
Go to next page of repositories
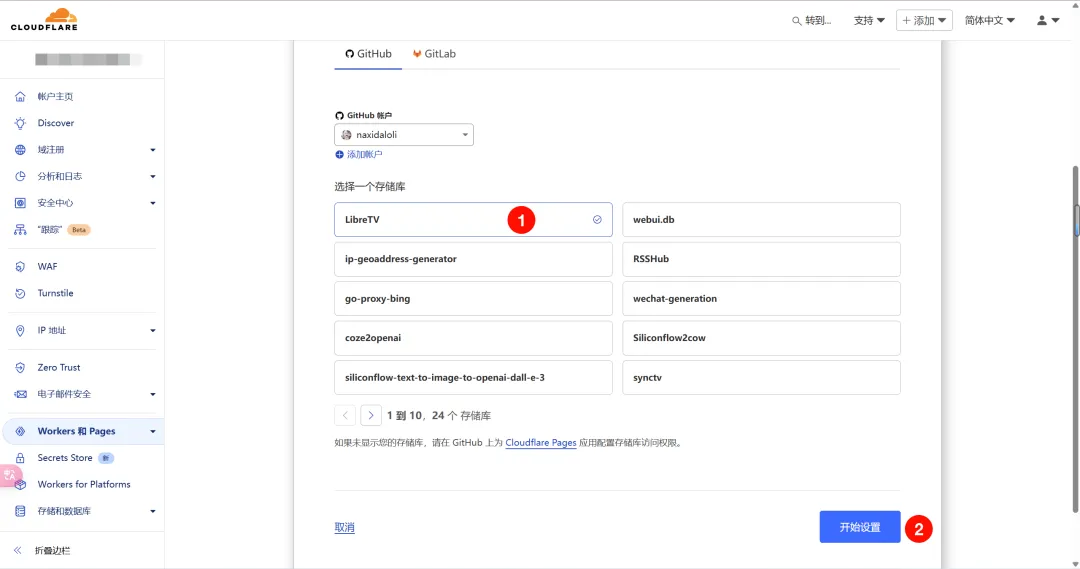371,415
